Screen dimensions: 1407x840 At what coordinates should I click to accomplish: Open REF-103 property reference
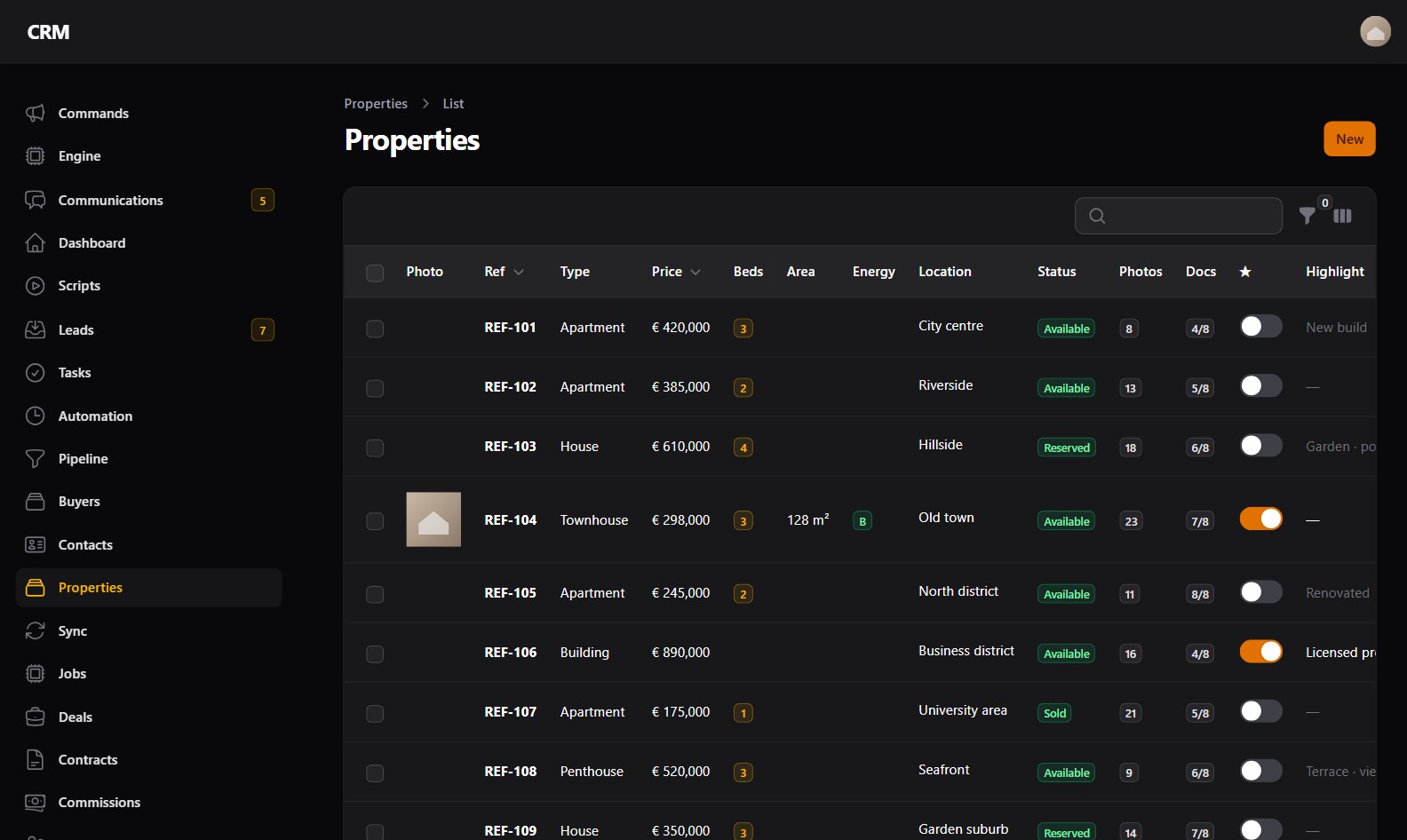pos(510,447)
